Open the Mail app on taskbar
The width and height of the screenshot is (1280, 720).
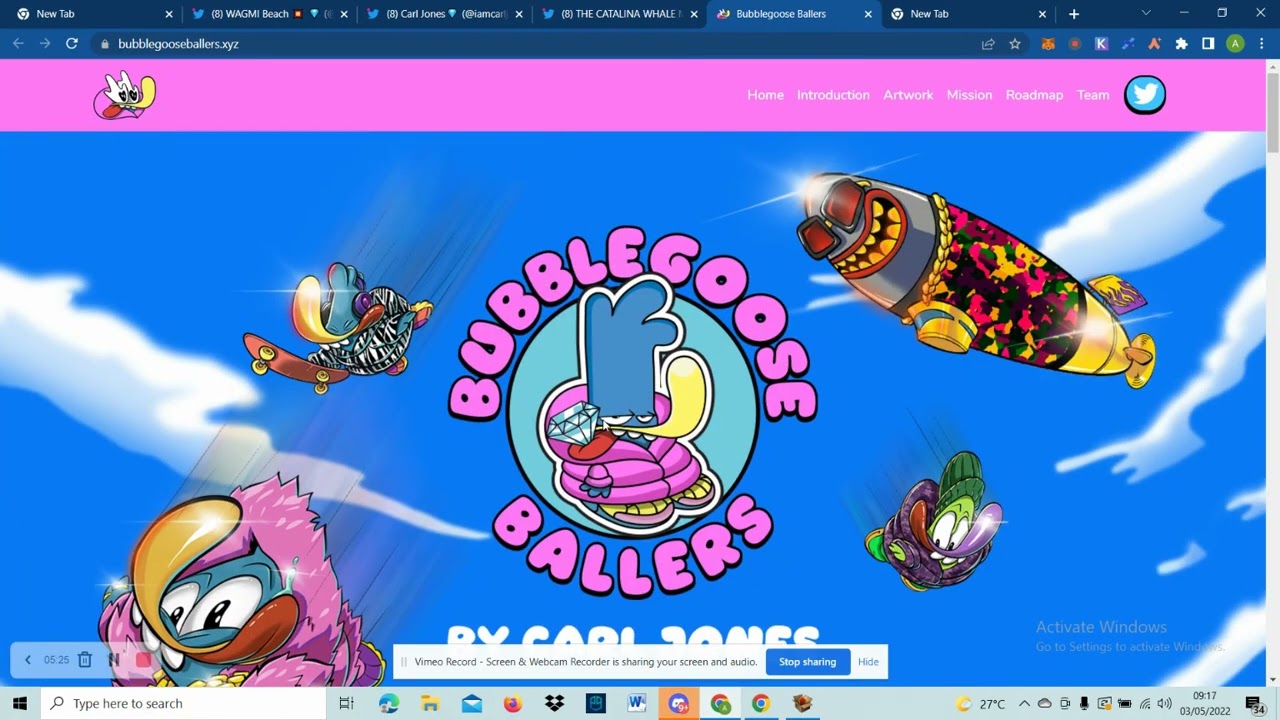(x=471, y=703)
